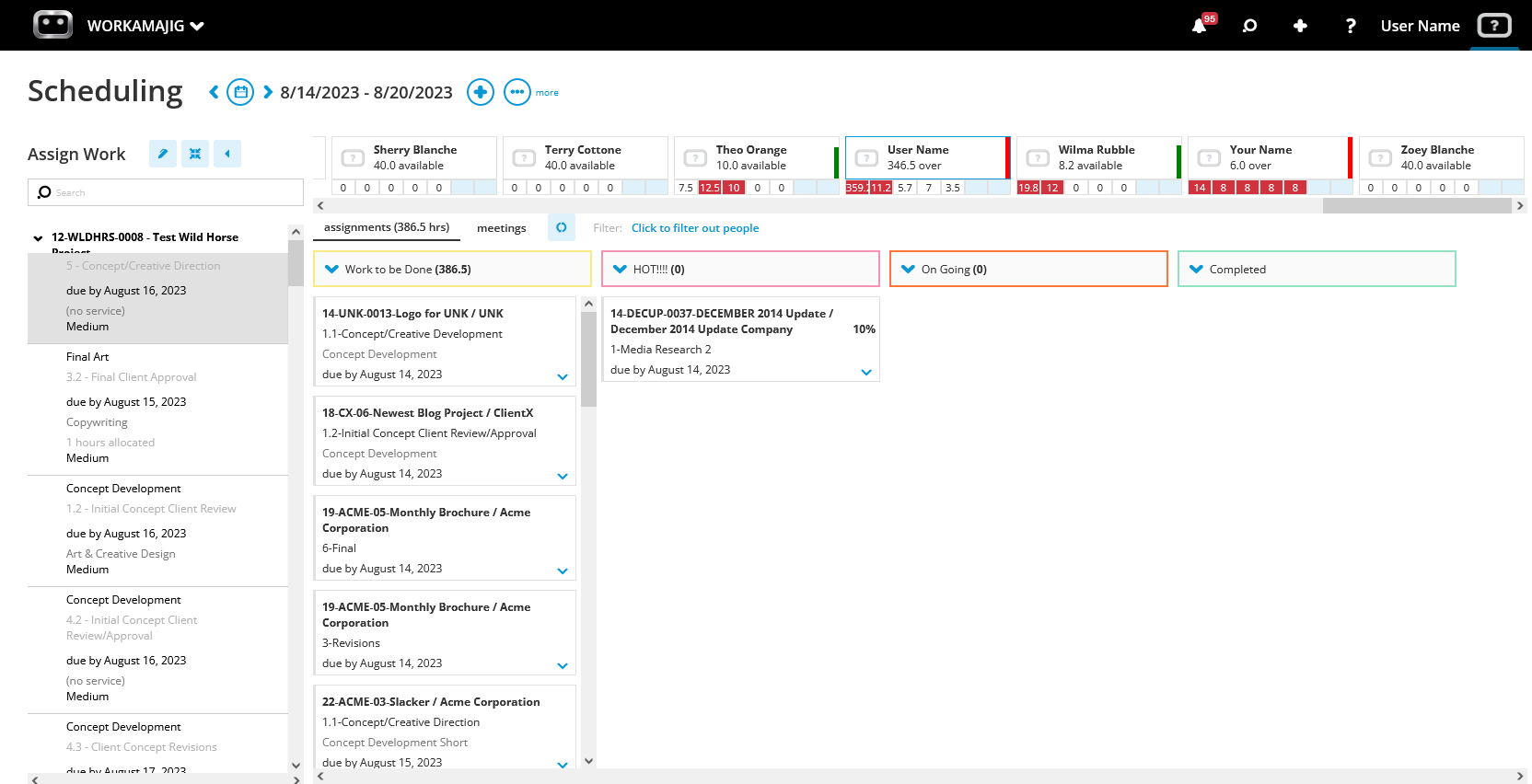Click 'Click to filter out people' link
Viewport: 1532px width, 784px height.
click(695, 228)
